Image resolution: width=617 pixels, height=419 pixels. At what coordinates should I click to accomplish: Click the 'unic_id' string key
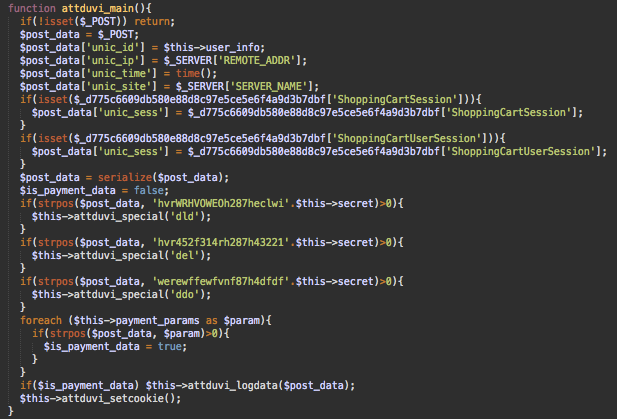113,47
